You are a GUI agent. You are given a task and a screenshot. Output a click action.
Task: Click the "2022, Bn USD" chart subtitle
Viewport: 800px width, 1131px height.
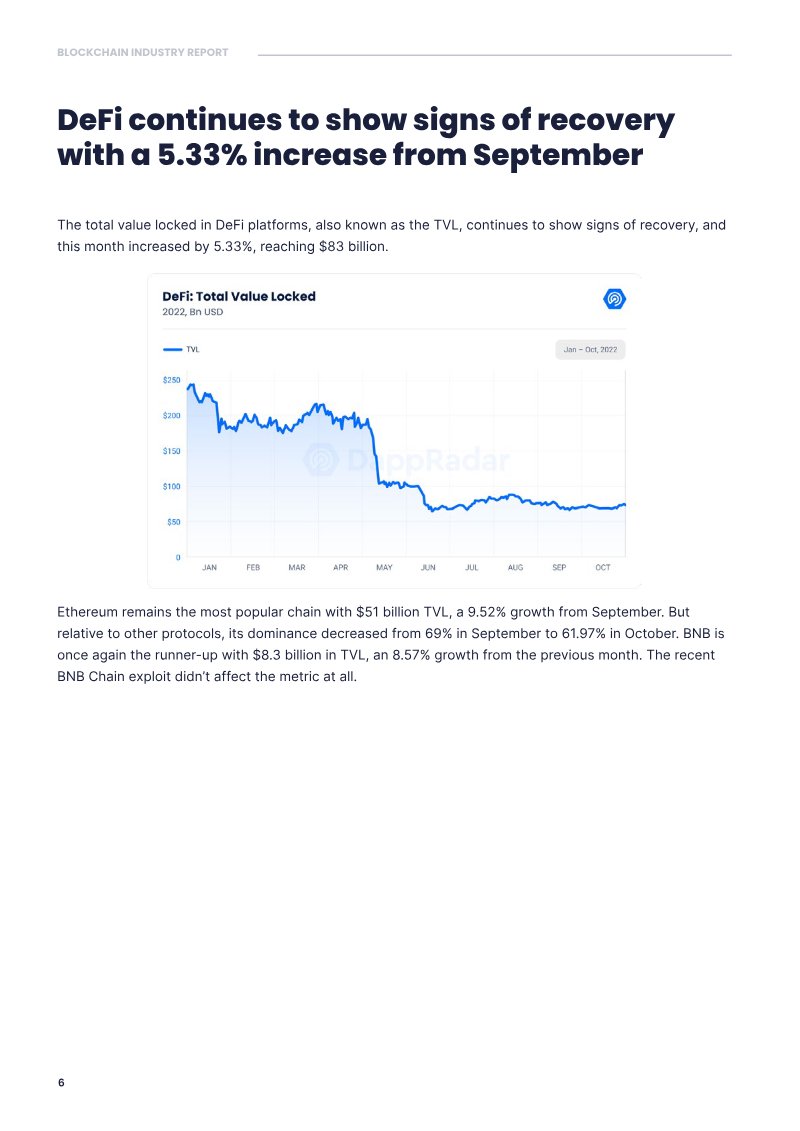point(192,312)
